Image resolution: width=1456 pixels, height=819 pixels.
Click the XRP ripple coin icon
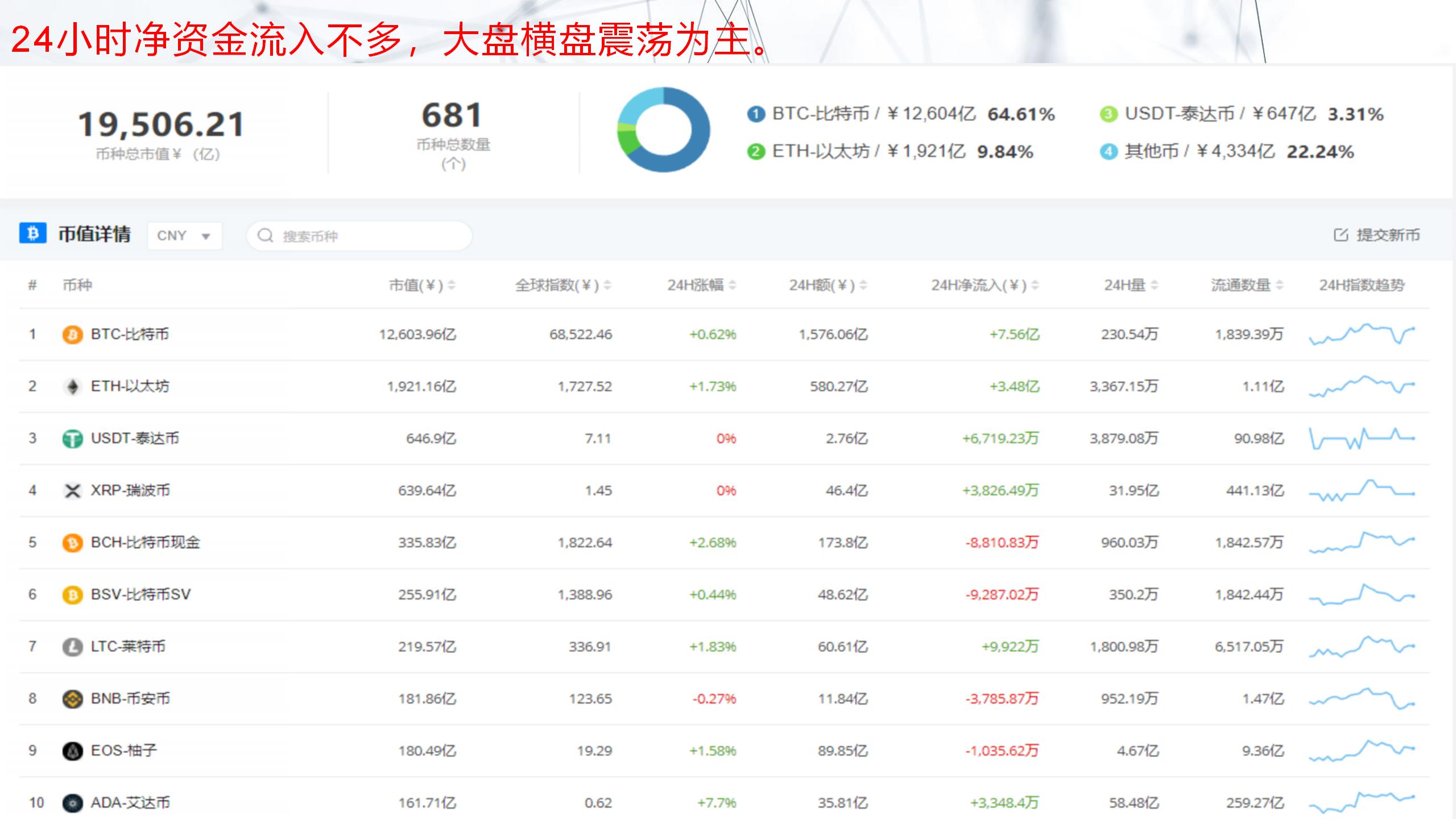coord(72,491)
